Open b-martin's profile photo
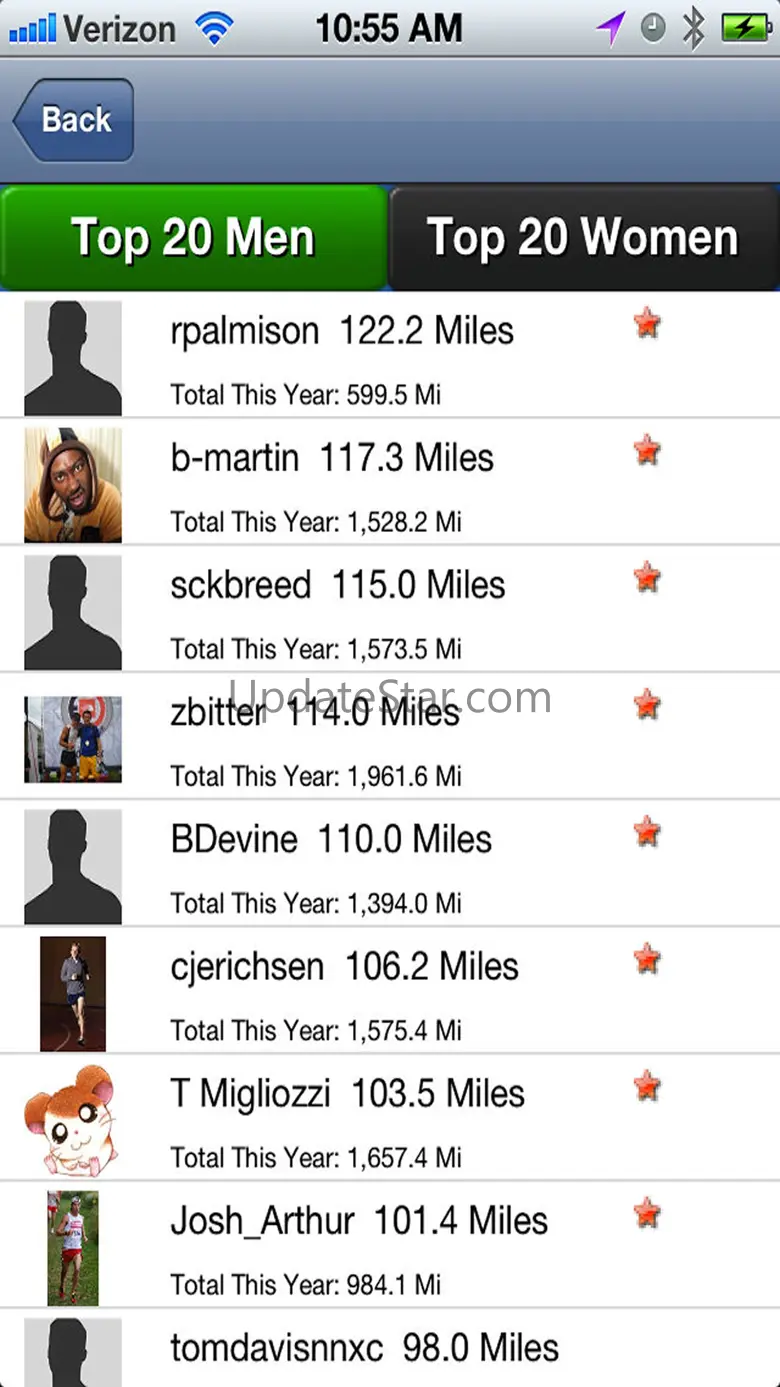This screenshot has height=1387, width=780. point(73,485)
